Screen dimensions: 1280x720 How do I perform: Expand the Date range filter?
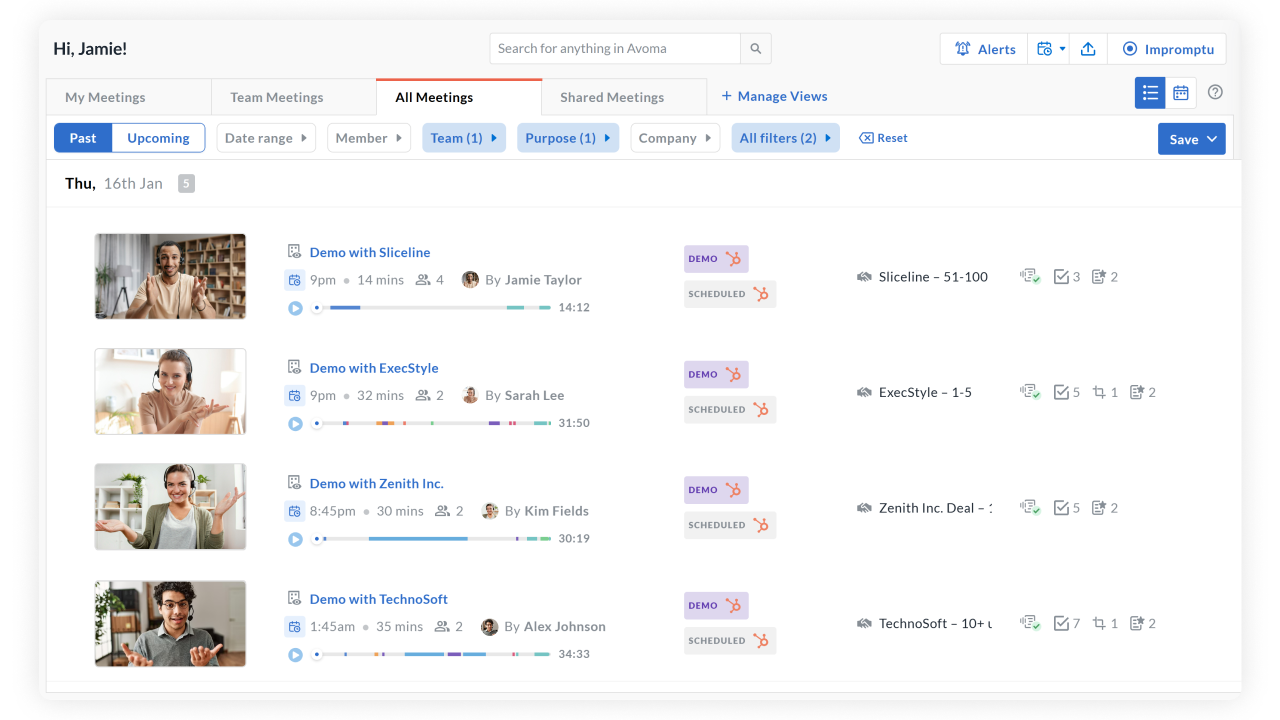(266, 138)
